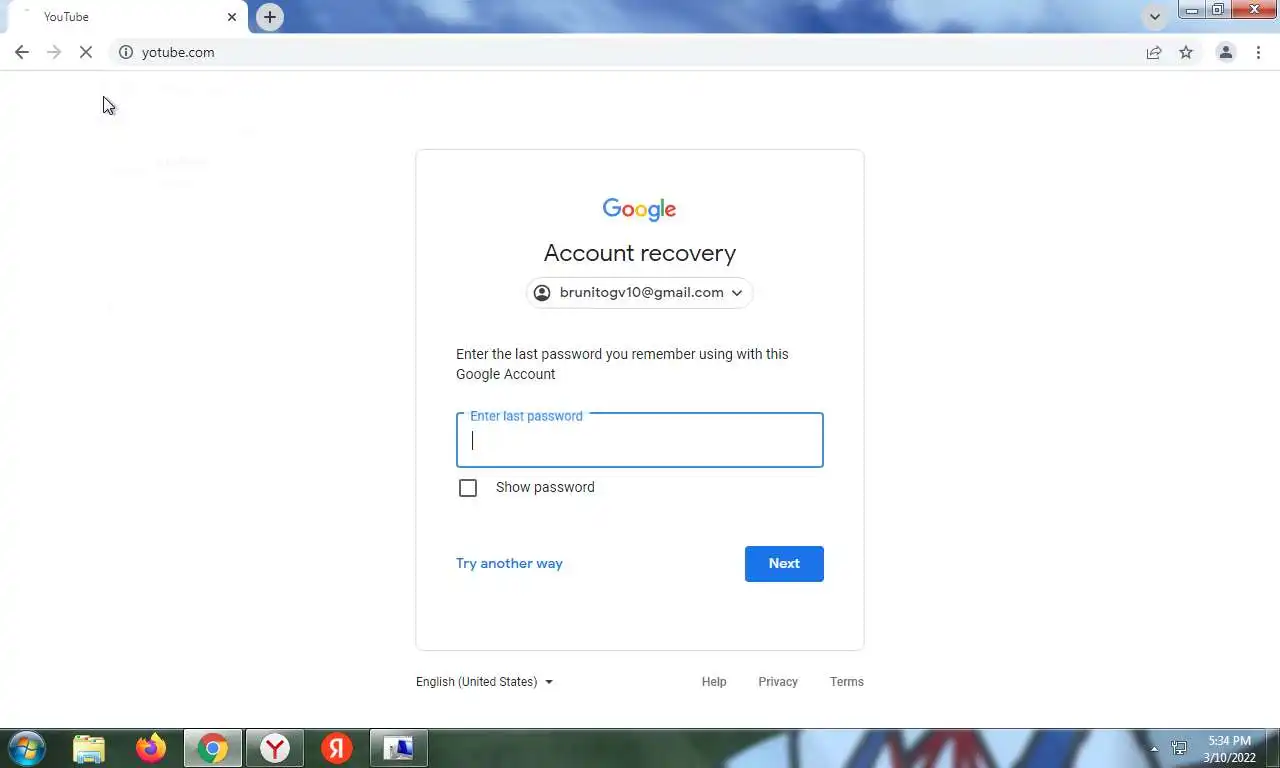Screen dimensions: 1280x768
Task: Open the Chrome profile avatar menu
Action: pos(1225,52)
